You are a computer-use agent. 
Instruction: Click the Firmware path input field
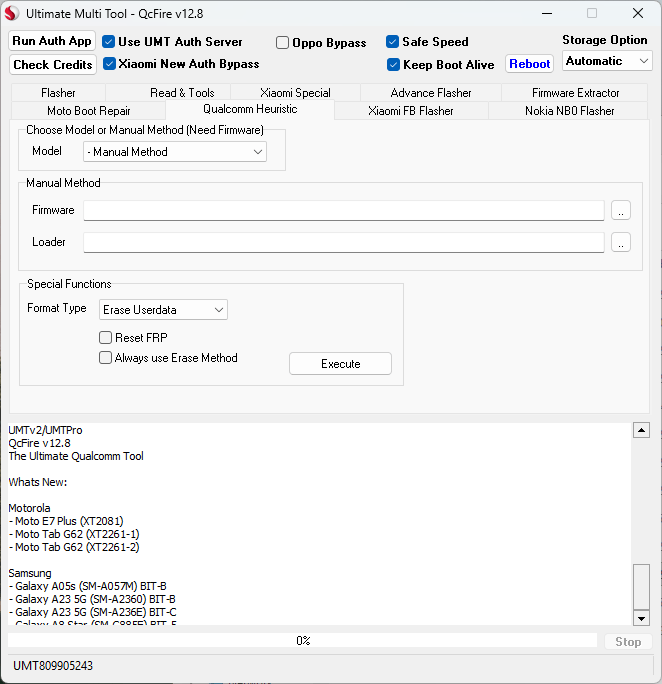(344, 211)
